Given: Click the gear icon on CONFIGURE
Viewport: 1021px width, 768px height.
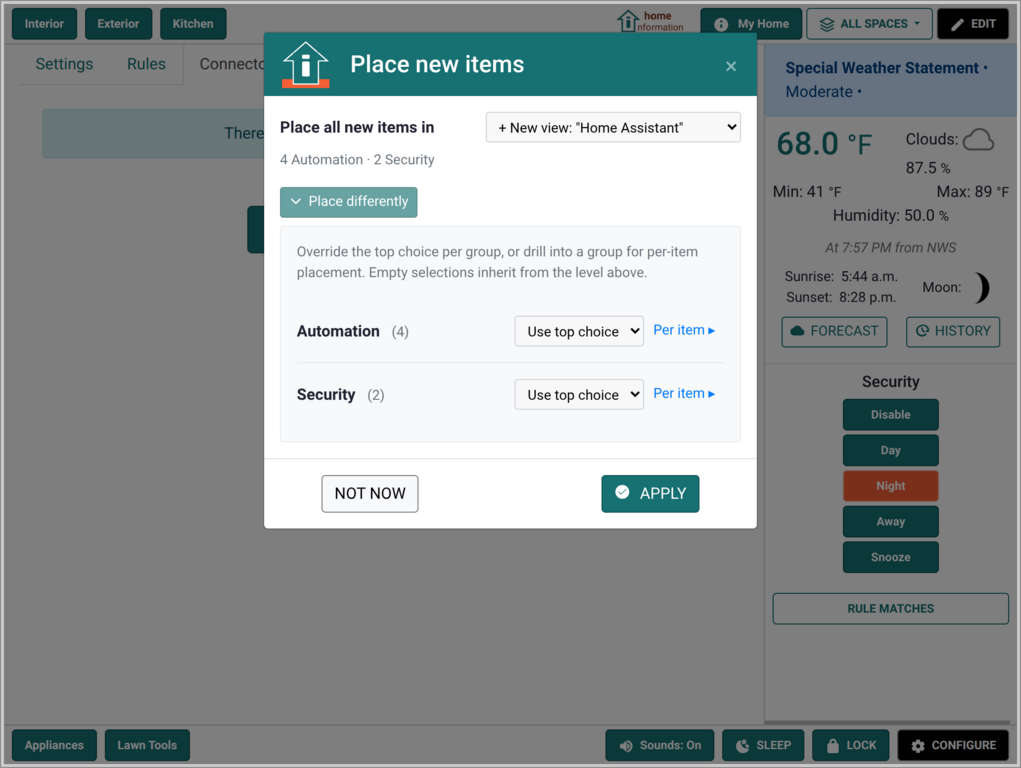Looking at the screenshot, I should 917,746.
